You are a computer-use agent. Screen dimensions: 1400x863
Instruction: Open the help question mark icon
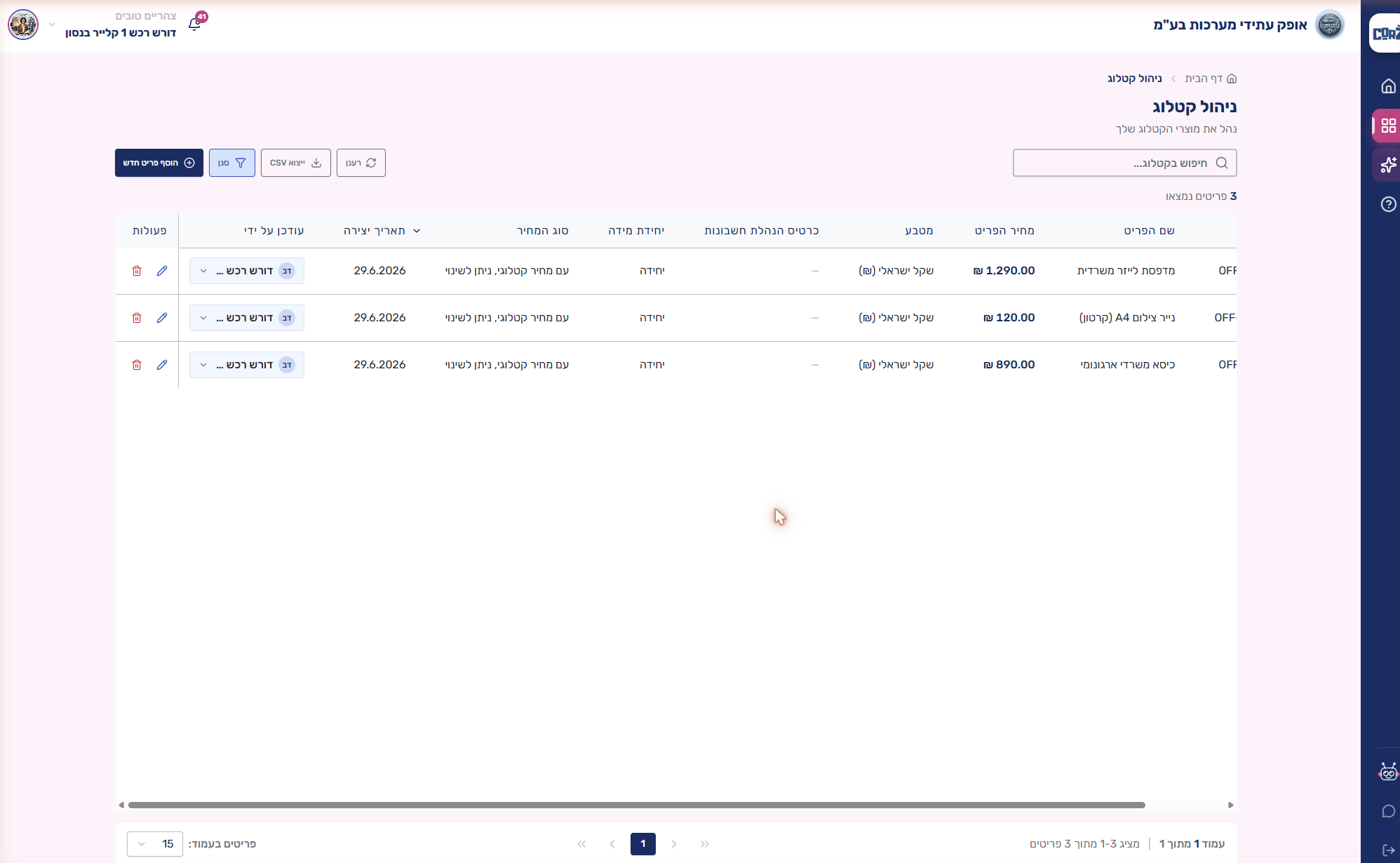pyautogui.click(x=1388, y=204)
